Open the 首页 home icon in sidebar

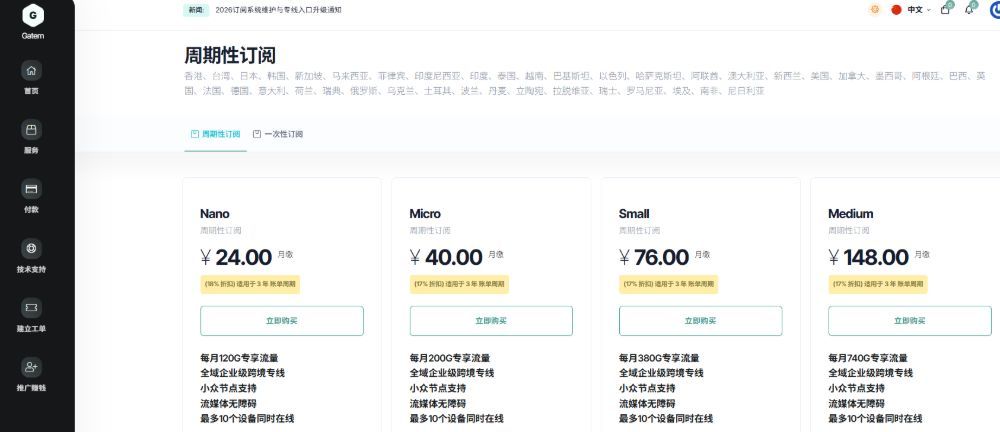(x=32, y=71)
